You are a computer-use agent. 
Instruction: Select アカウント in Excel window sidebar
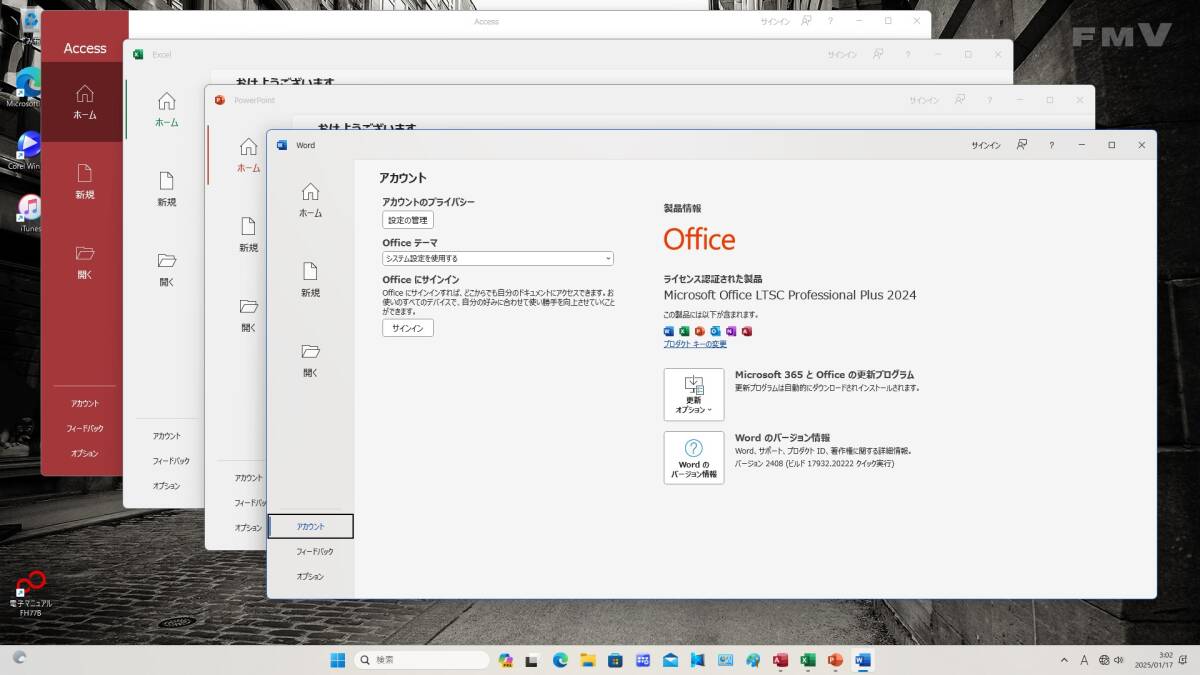pyautogui.click(x=167, y=436)
